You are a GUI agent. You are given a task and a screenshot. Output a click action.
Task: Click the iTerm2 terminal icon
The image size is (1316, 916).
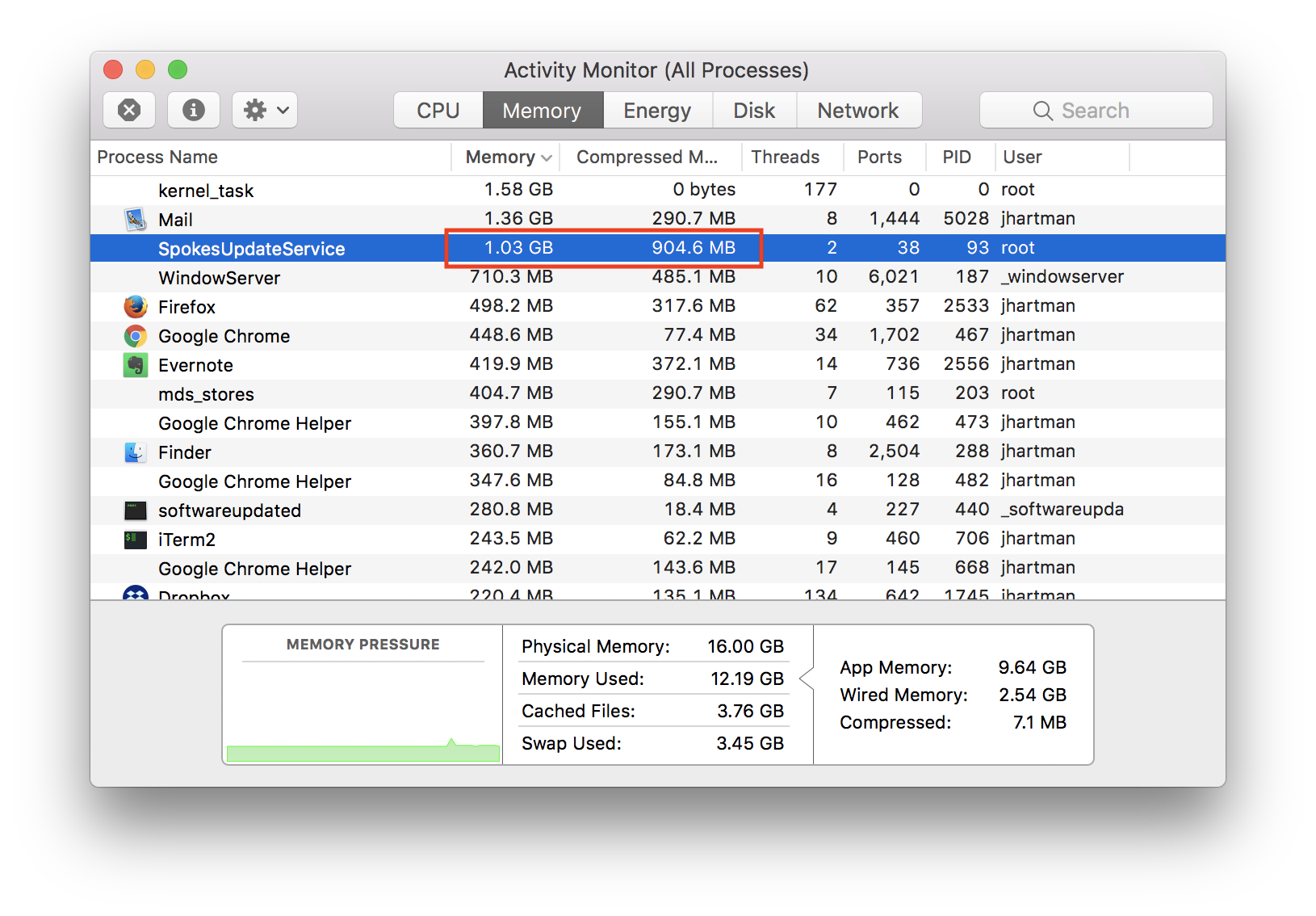tap(135, 540)
